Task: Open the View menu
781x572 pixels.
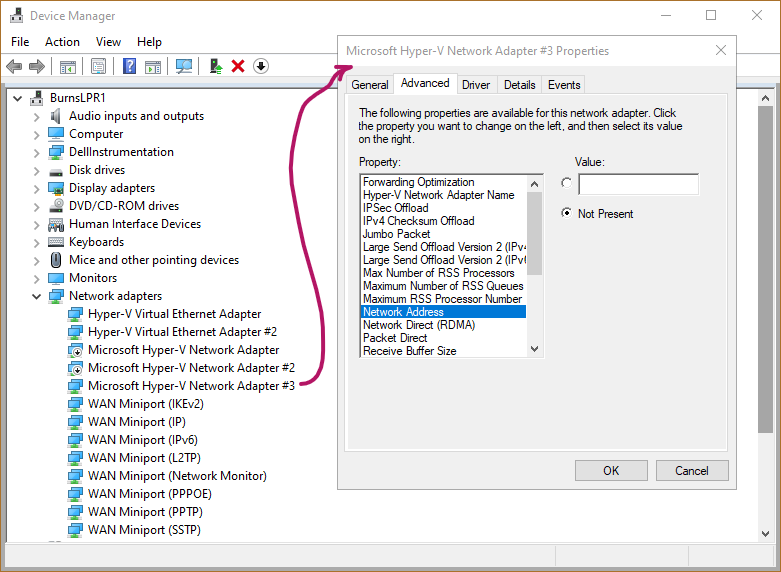Action: [108, 42]
